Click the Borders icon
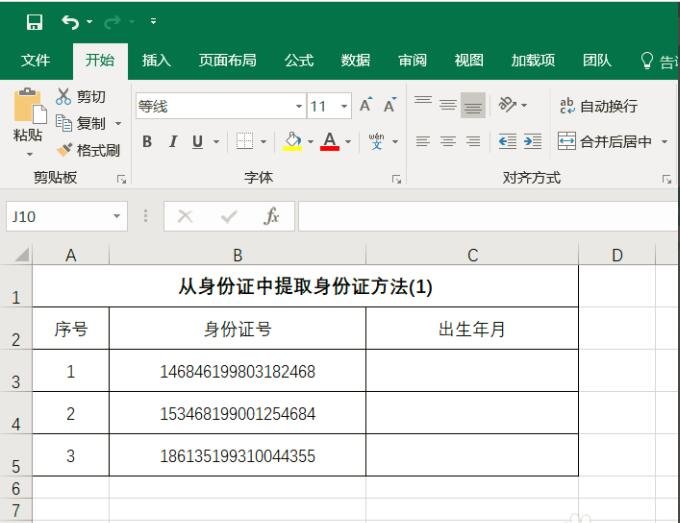The image size is (680, 523). pyautogui.click(x=245, y=141)
